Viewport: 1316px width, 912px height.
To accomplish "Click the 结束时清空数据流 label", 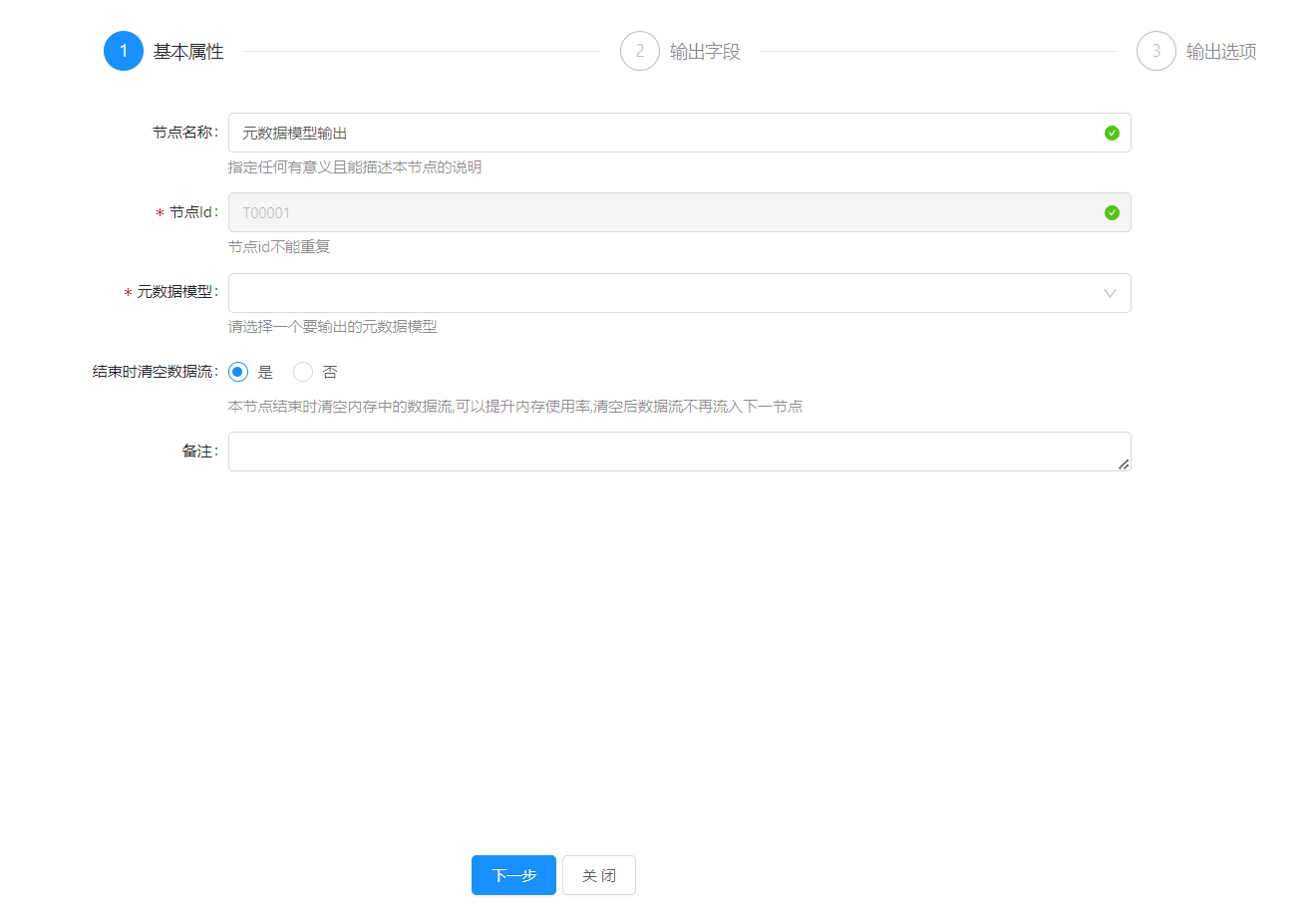I will click(x=154, y=372).
